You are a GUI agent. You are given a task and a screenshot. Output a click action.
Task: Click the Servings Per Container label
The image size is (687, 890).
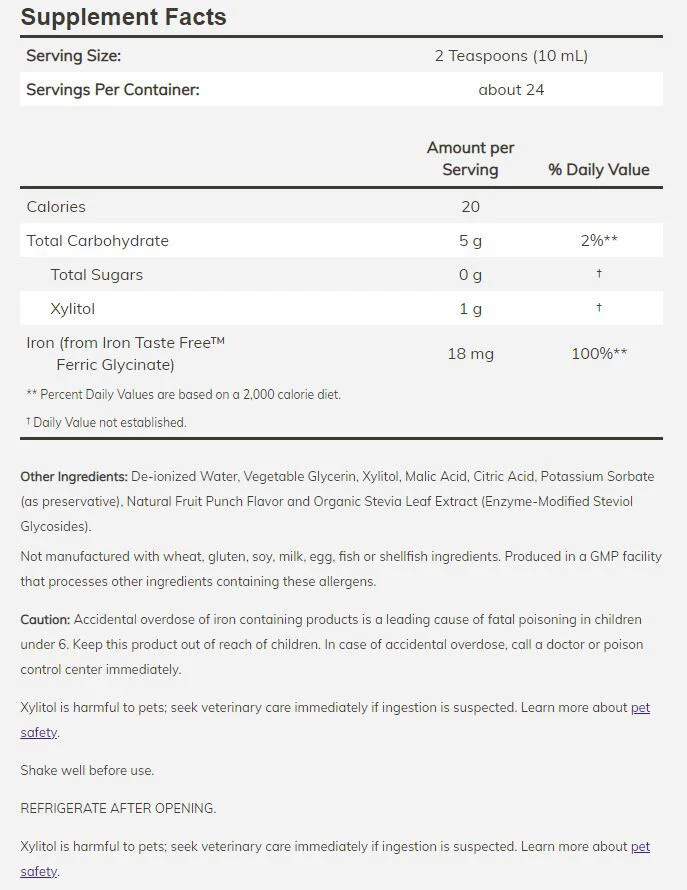click(113, 90)
